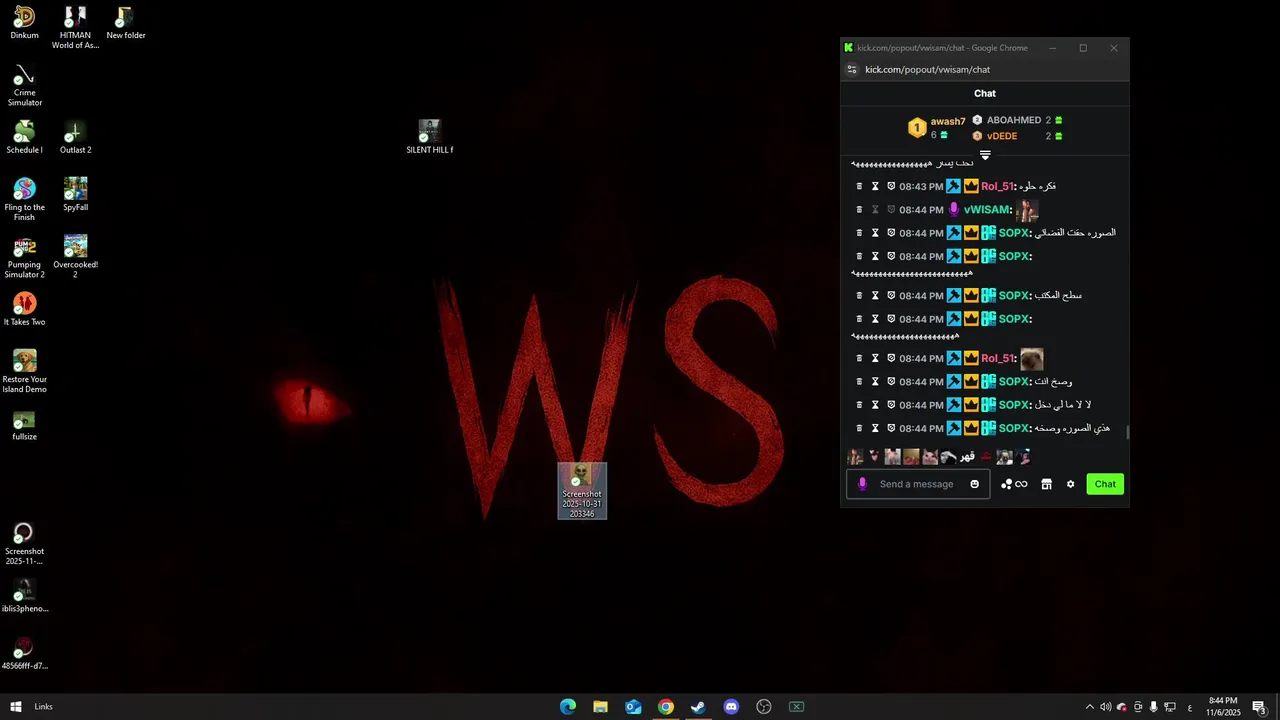Open the emoji picker in the message box

(x=975, y=484)
